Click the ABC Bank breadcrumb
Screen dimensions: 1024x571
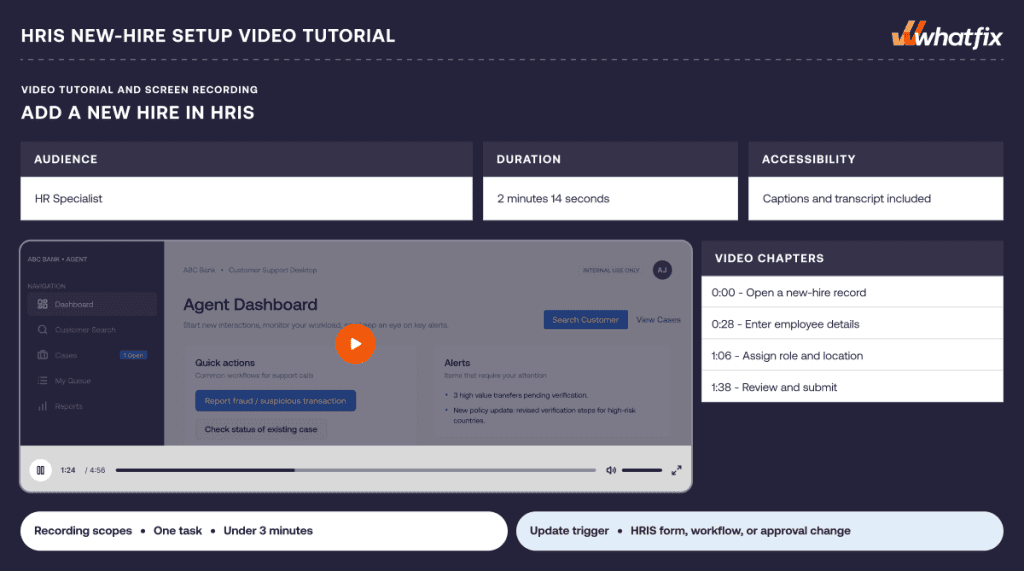tap(199, 270)
